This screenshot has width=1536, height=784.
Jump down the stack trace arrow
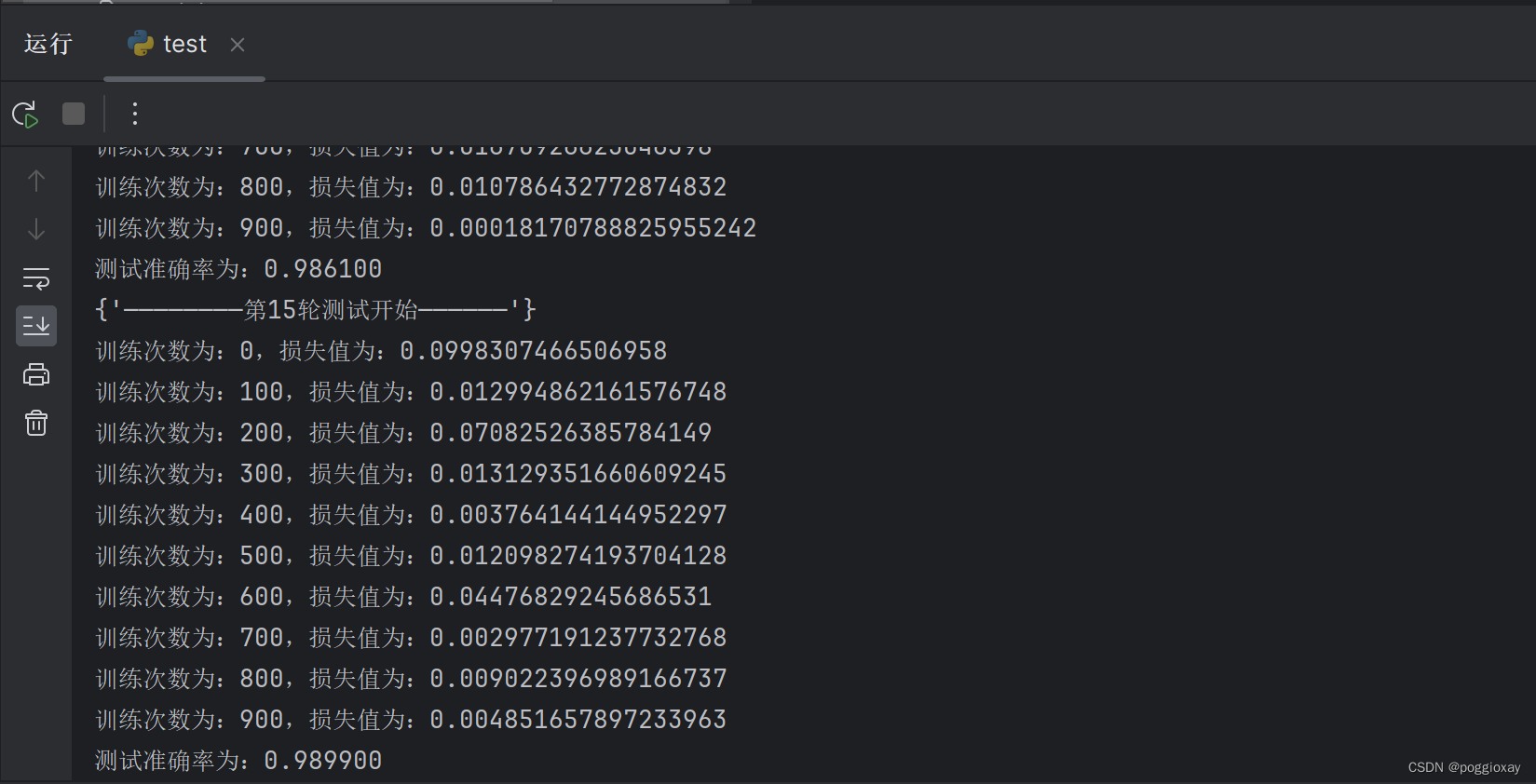tap(36, 229)
